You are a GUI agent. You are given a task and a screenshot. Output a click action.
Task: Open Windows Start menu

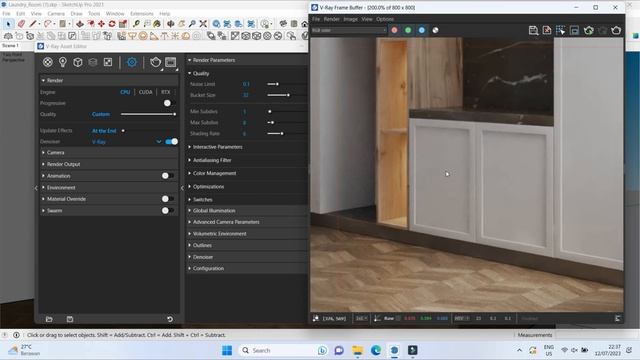pos(227,350)
